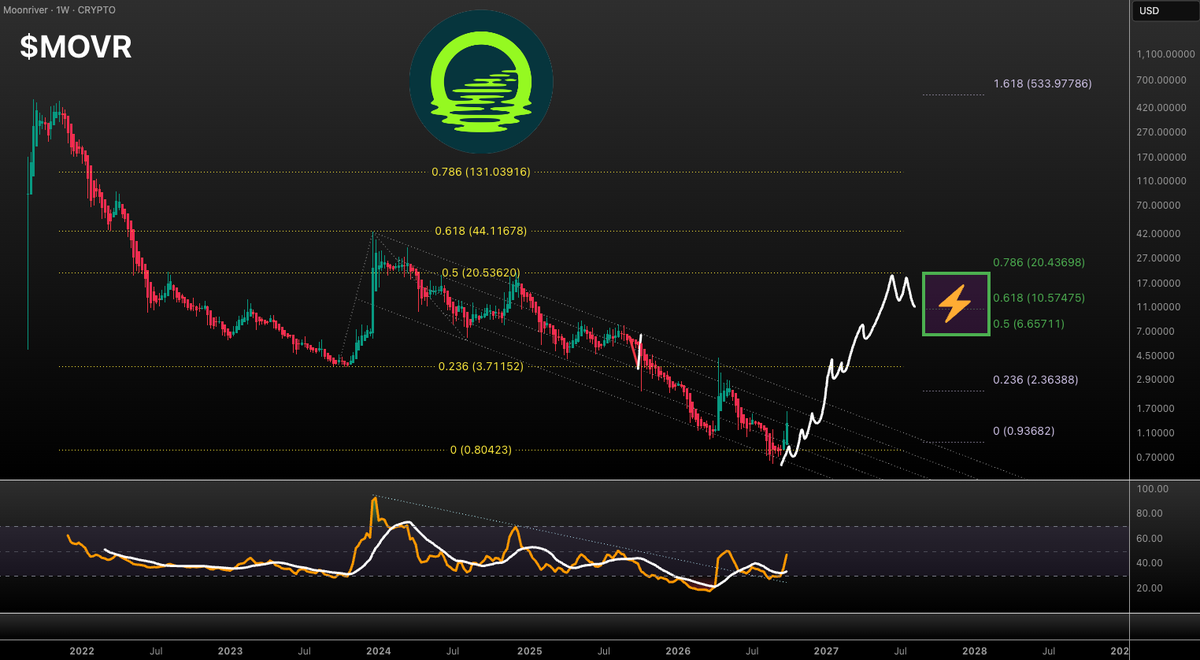
Task: Click the lightning bolt icon in green box
Action: (x=955, y=303)
